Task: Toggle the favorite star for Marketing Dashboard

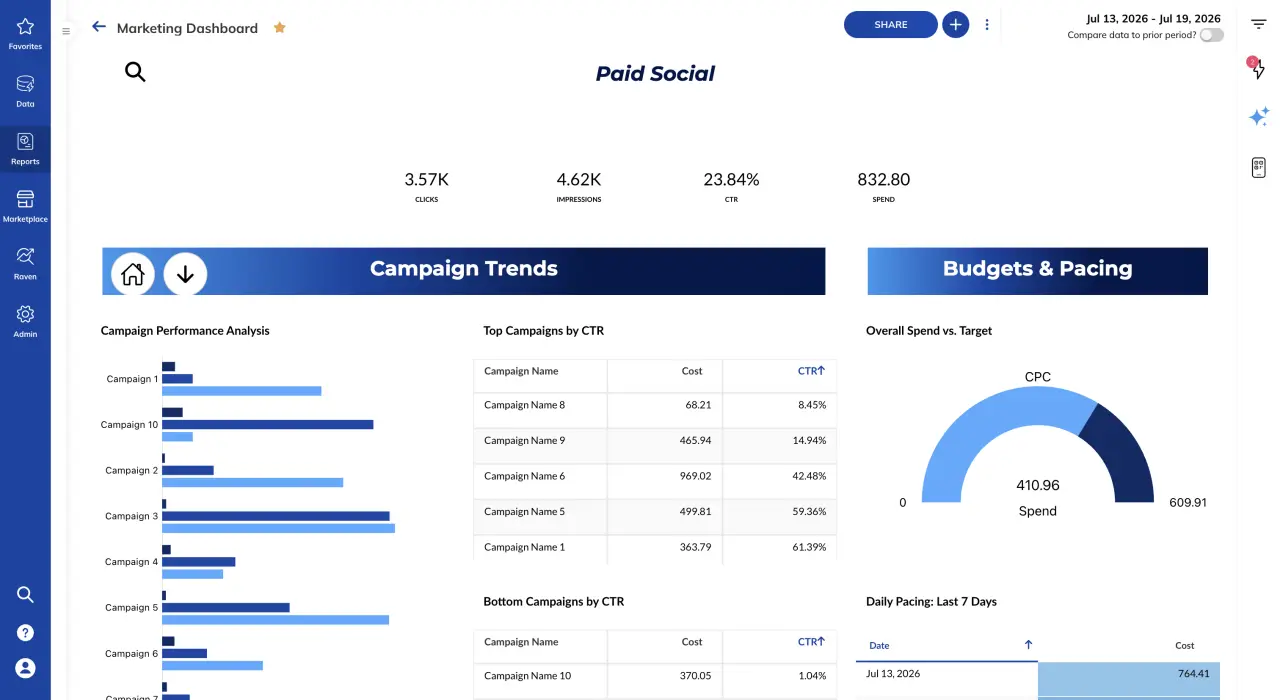Action: 280,28
